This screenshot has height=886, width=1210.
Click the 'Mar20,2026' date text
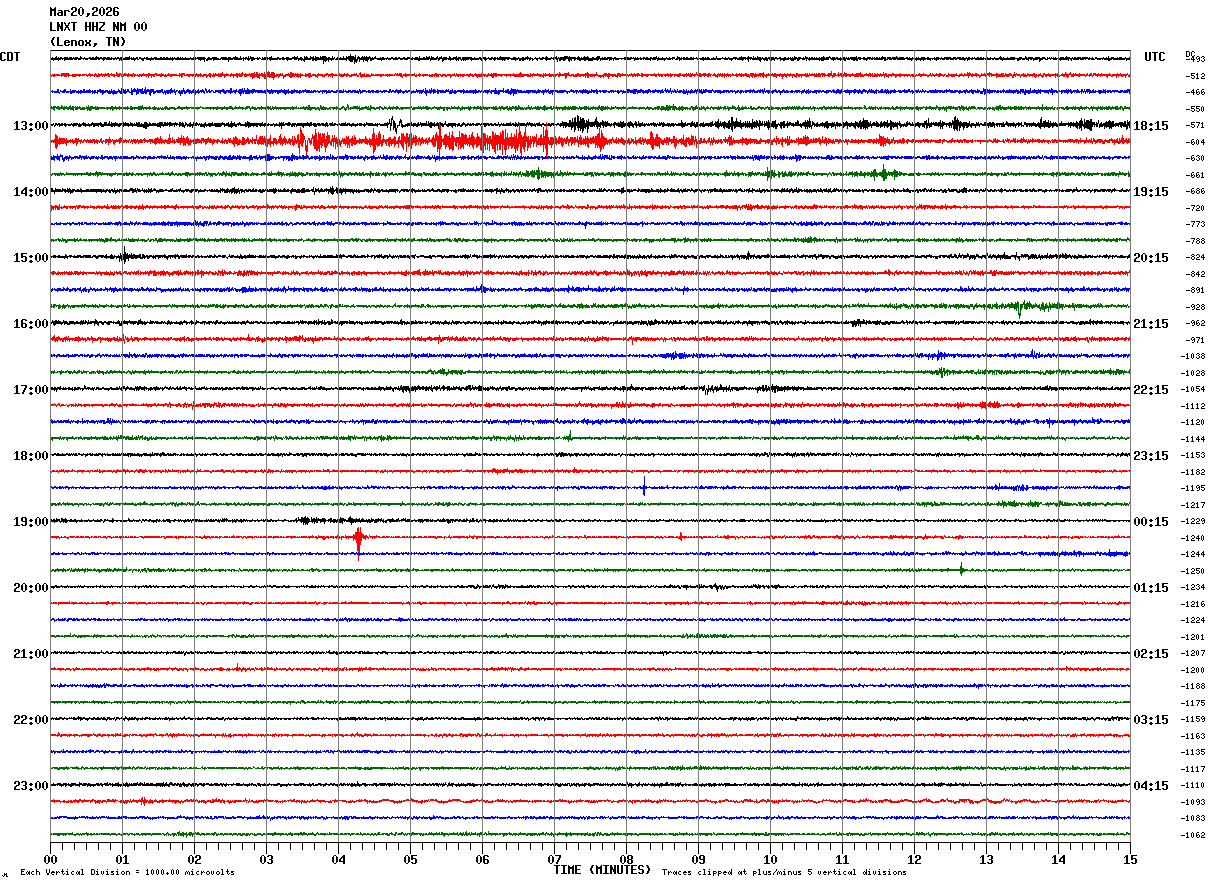84,12
